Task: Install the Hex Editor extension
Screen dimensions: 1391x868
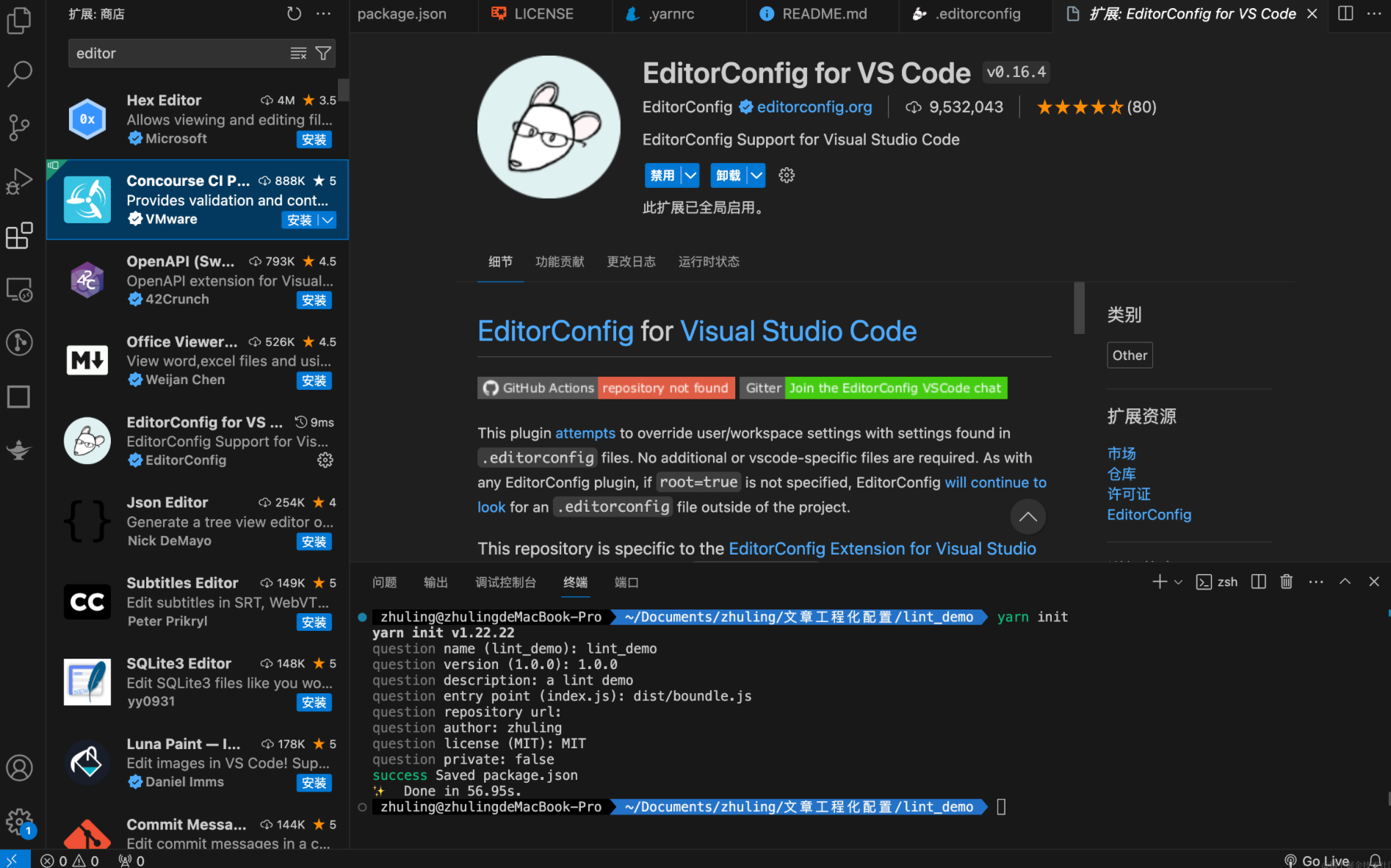Action: [314, 140]
